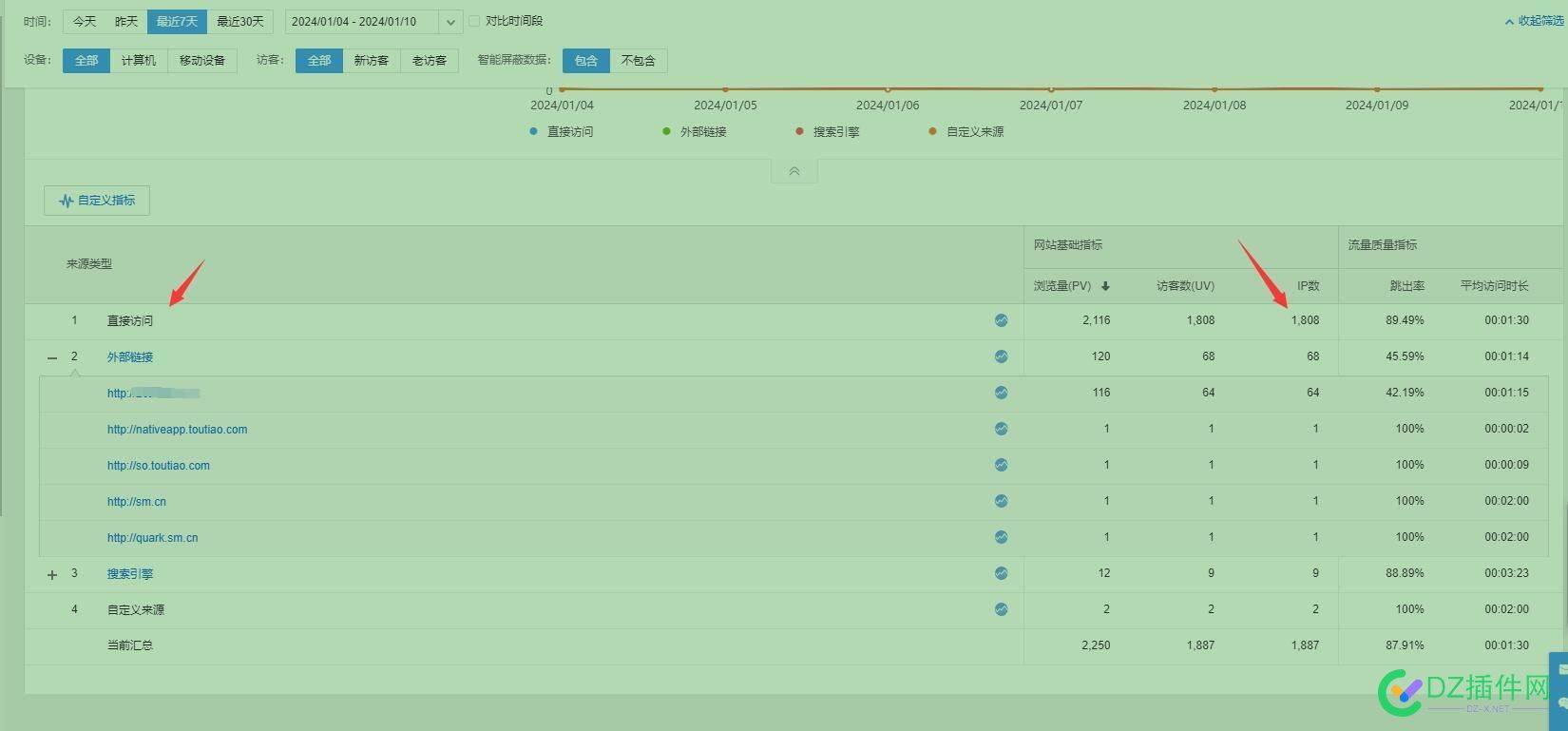Click average duration 00:03:23 cell

(x=1506, y=573)
